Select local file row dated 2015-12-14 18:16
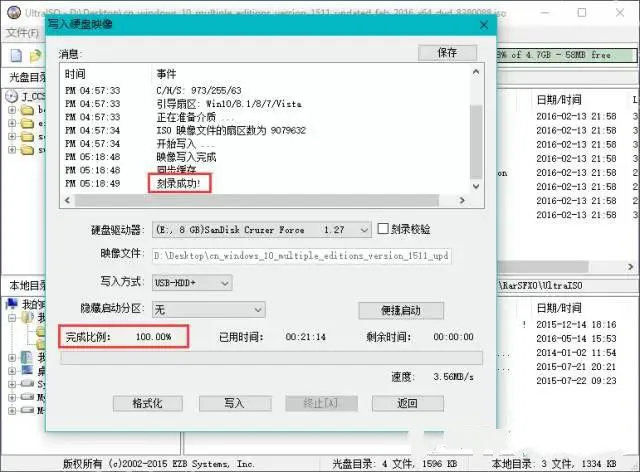 (576, 325)
